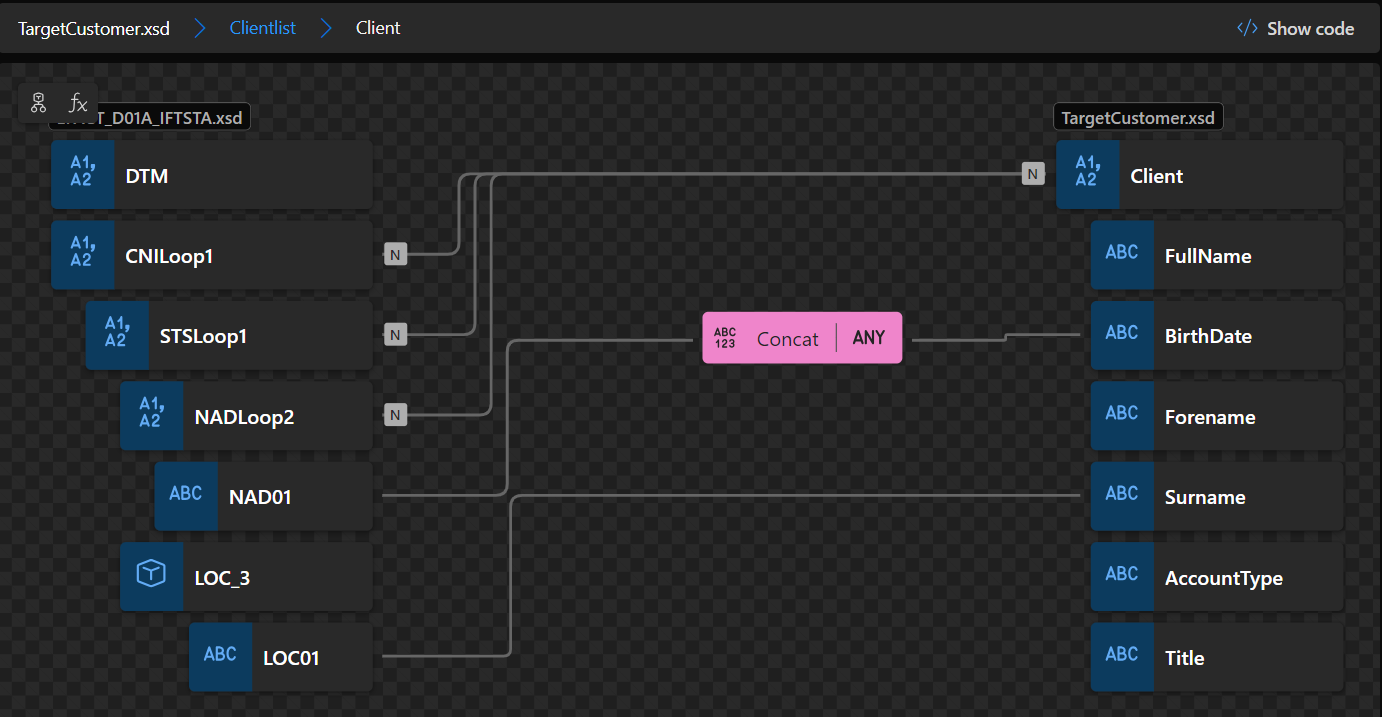This screenshot has width=1382, height=717.
Task: Navigate to Clientlist in the breadcrumb
Action: 262,27
